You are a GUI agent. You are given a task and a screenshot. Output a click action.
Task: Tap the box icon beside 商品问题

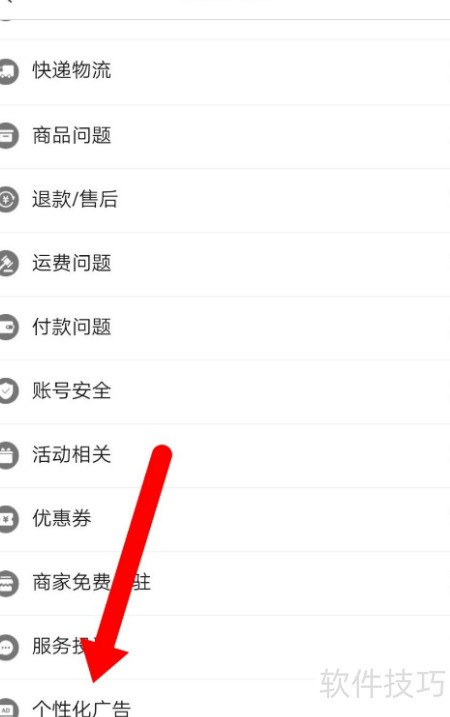coord(8,135)
